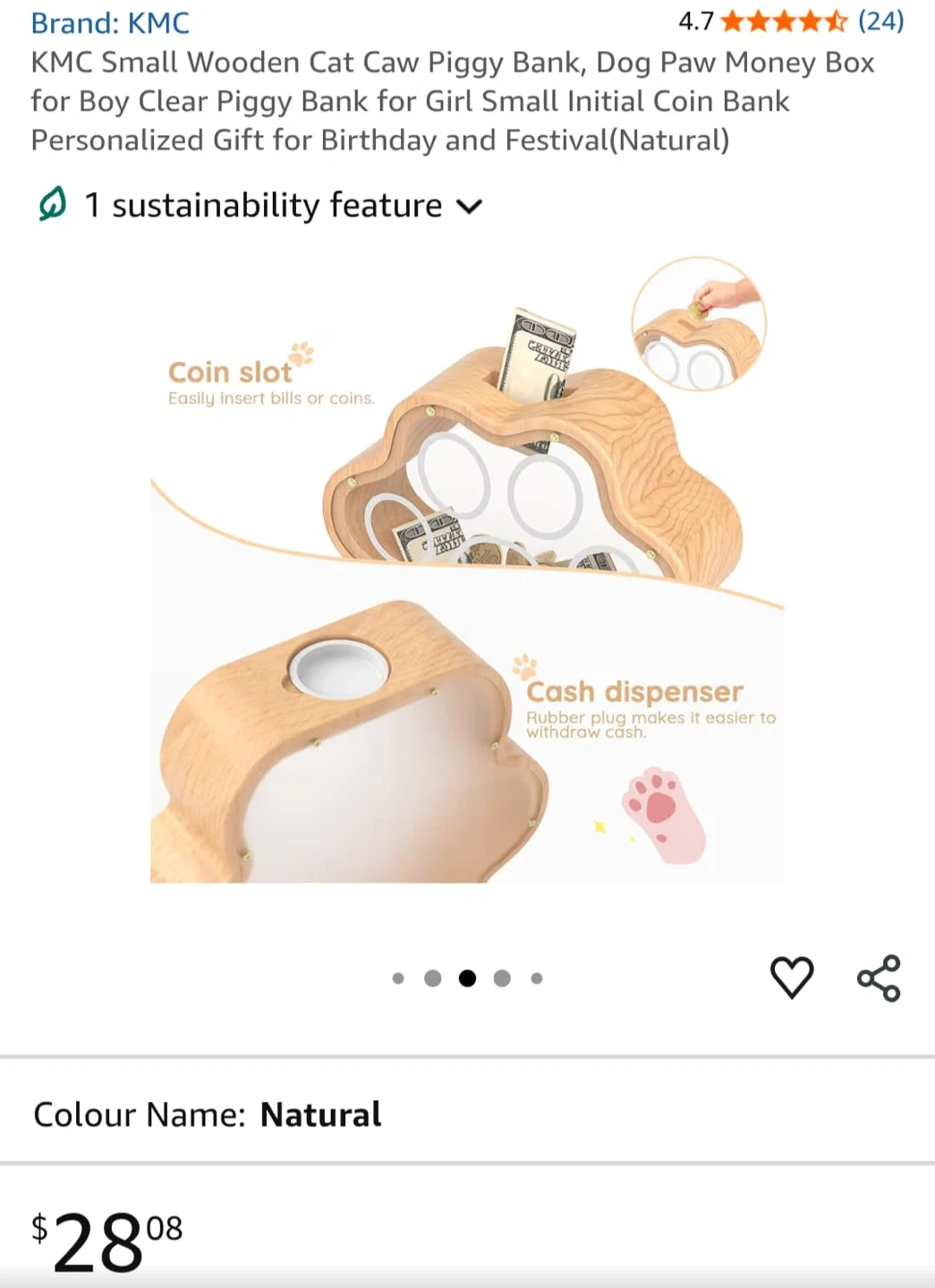Open the main paw piggy bank image
This screenshot has width=935, height=1288.
coord(467,569)
